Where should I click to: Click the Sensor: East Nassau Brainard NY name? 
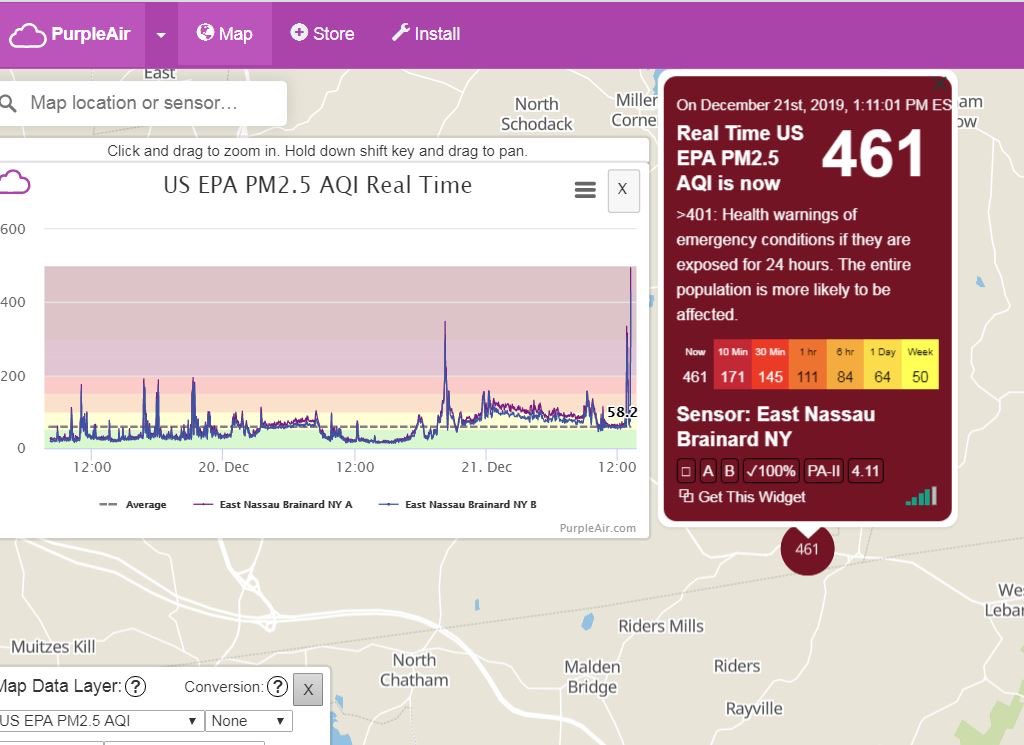coord(775,426)
